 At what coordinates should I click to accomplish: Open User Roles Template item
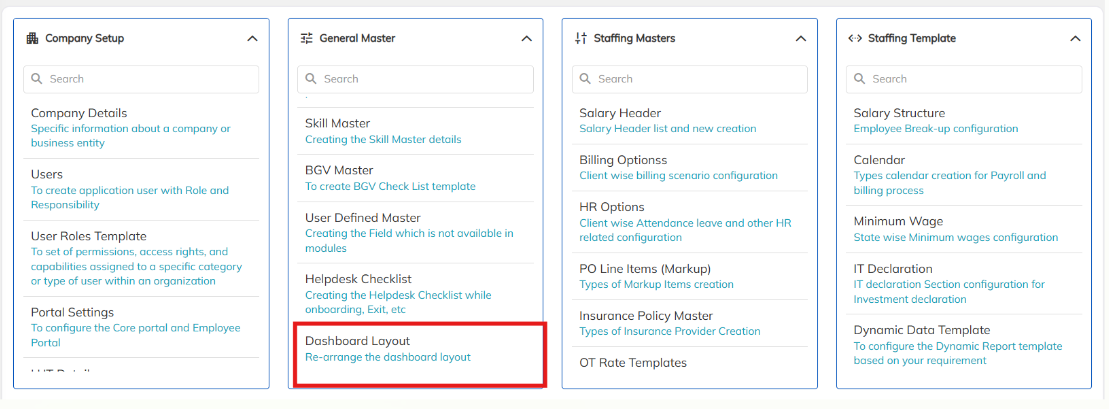pyautogui.click(x=141, y=258)
